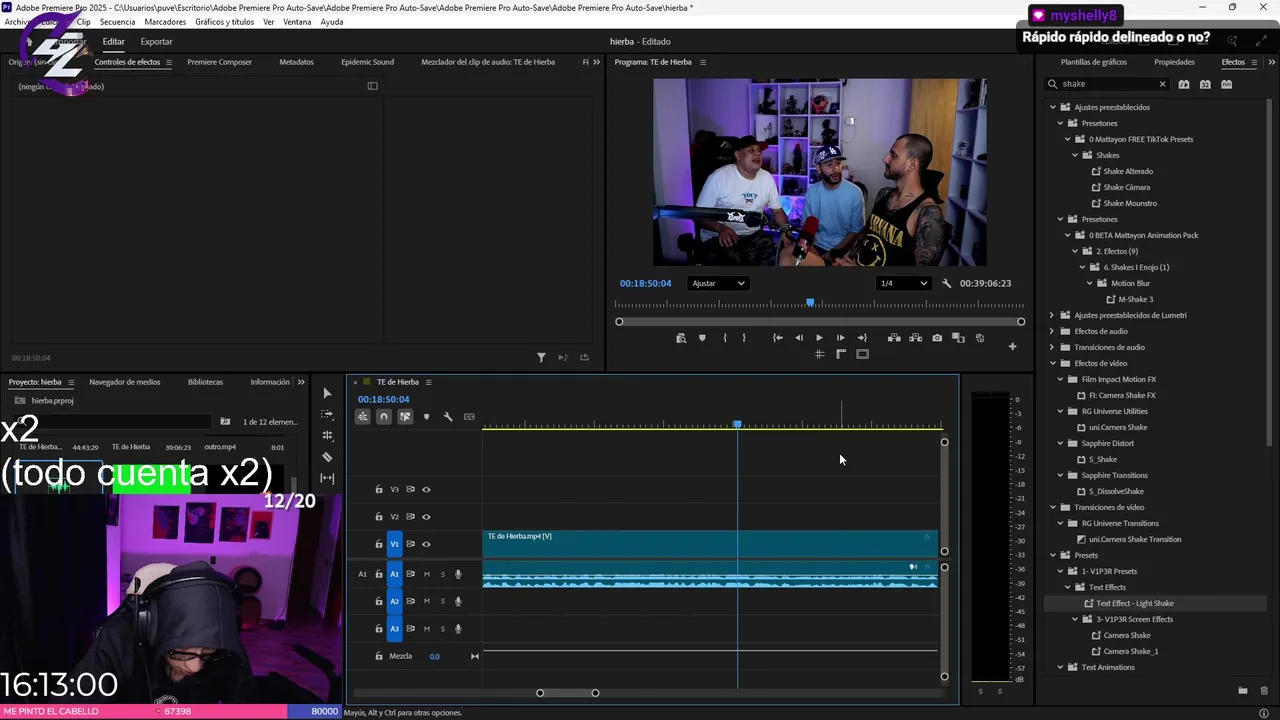
Task: Step back one frame in Program monitor
Action: click(x=798, y=338)
